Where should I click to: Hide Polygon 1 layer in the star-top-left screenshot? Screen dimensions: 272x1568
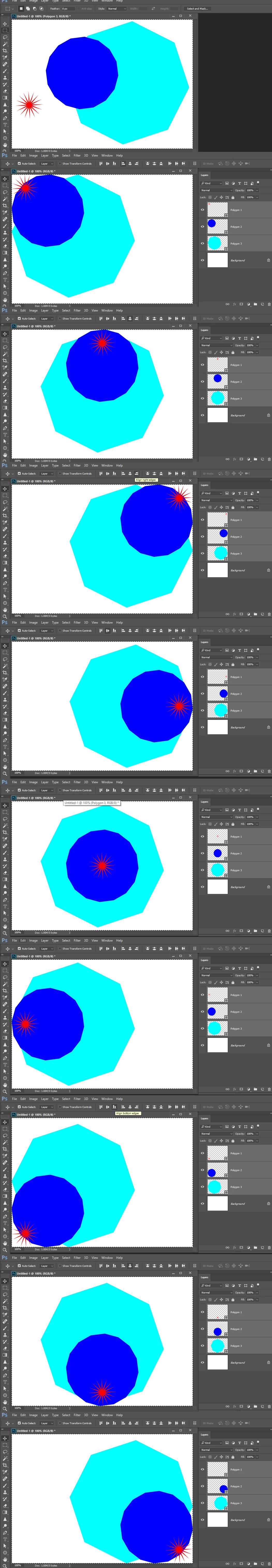click(203, 210)
